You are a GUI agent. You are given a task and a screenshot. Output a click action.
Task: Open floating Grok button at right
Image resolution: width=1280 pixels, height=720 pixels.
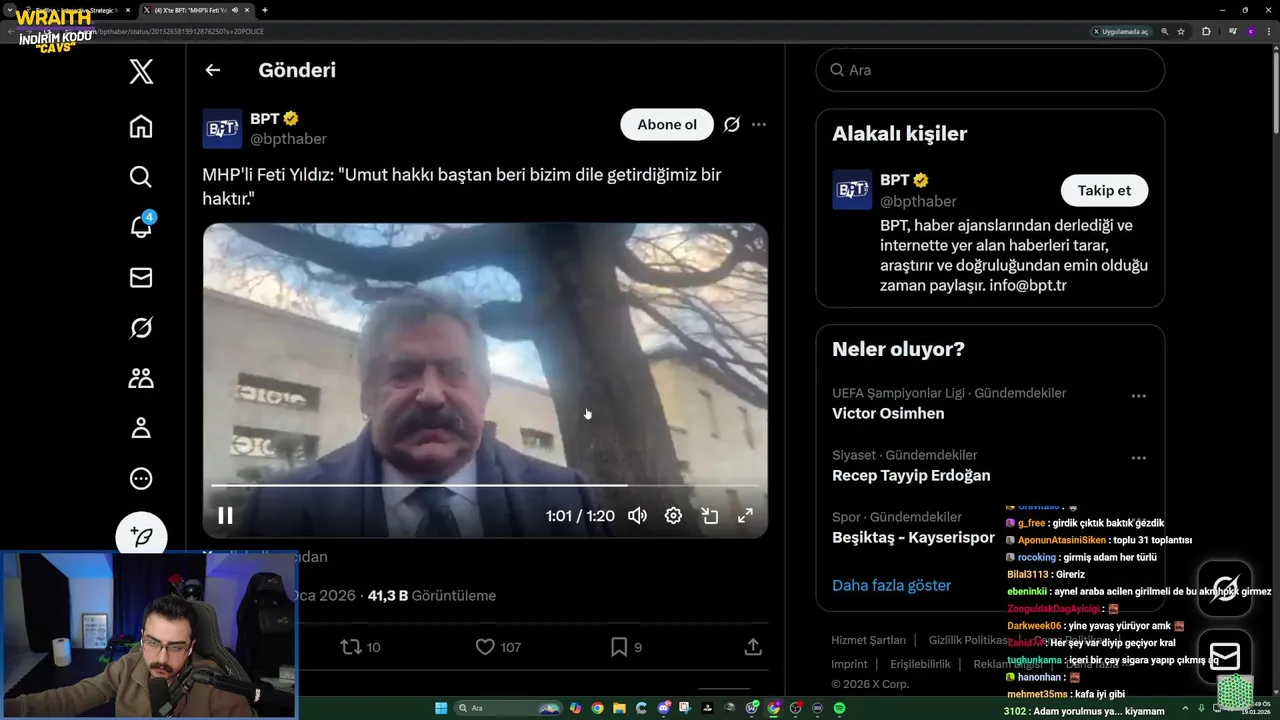point(1225,588)
